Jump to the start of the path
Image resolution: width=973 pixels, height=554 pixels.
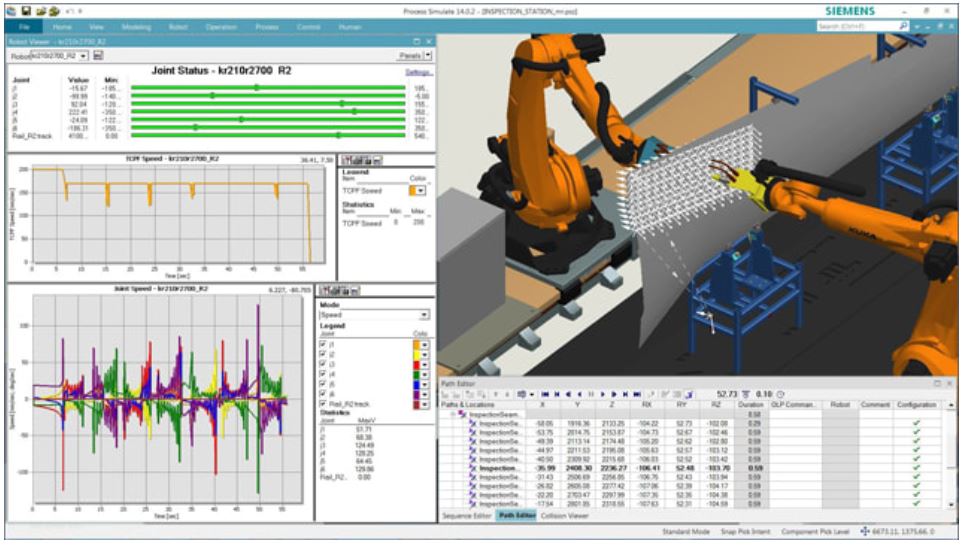(x=545, y=395)
